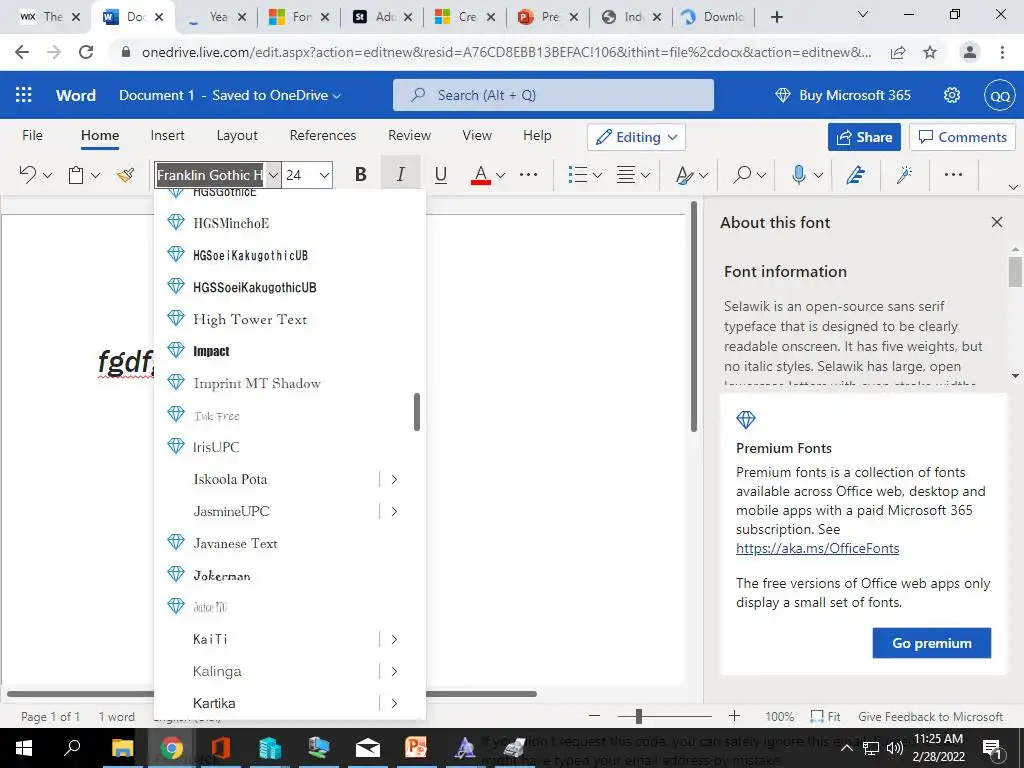Open the File menu

(32, 135)
